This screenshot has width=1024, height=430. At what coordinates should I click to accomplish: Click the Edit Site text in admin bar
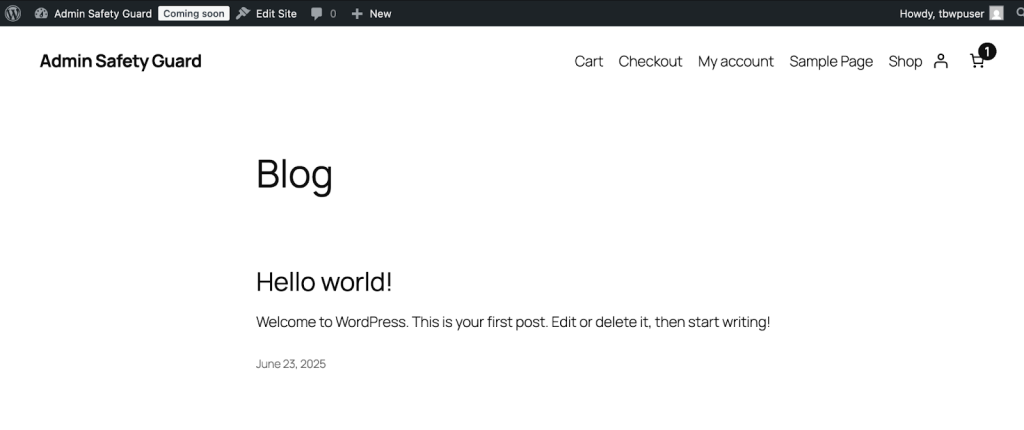point(276,14)
